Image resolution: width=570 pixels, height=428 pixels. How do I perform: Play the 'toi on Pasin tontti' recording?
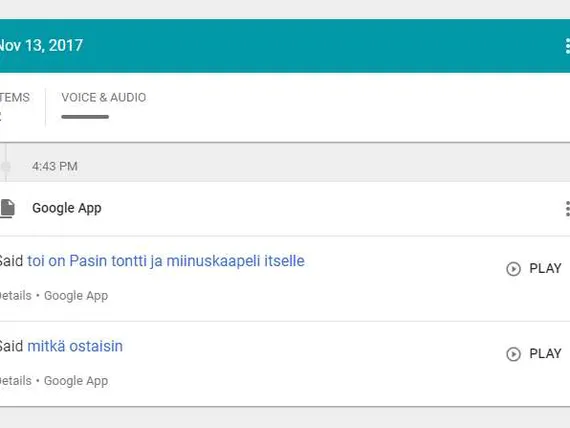coord(534,269)
